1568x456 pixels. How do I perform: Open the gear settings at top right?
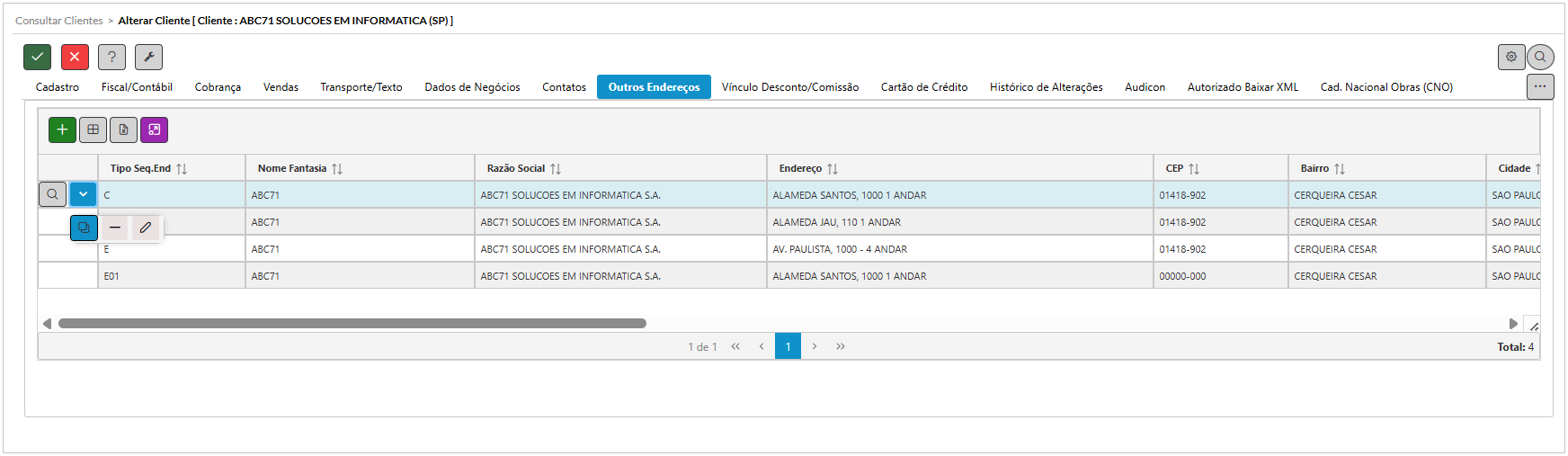tap(1511, 57)
